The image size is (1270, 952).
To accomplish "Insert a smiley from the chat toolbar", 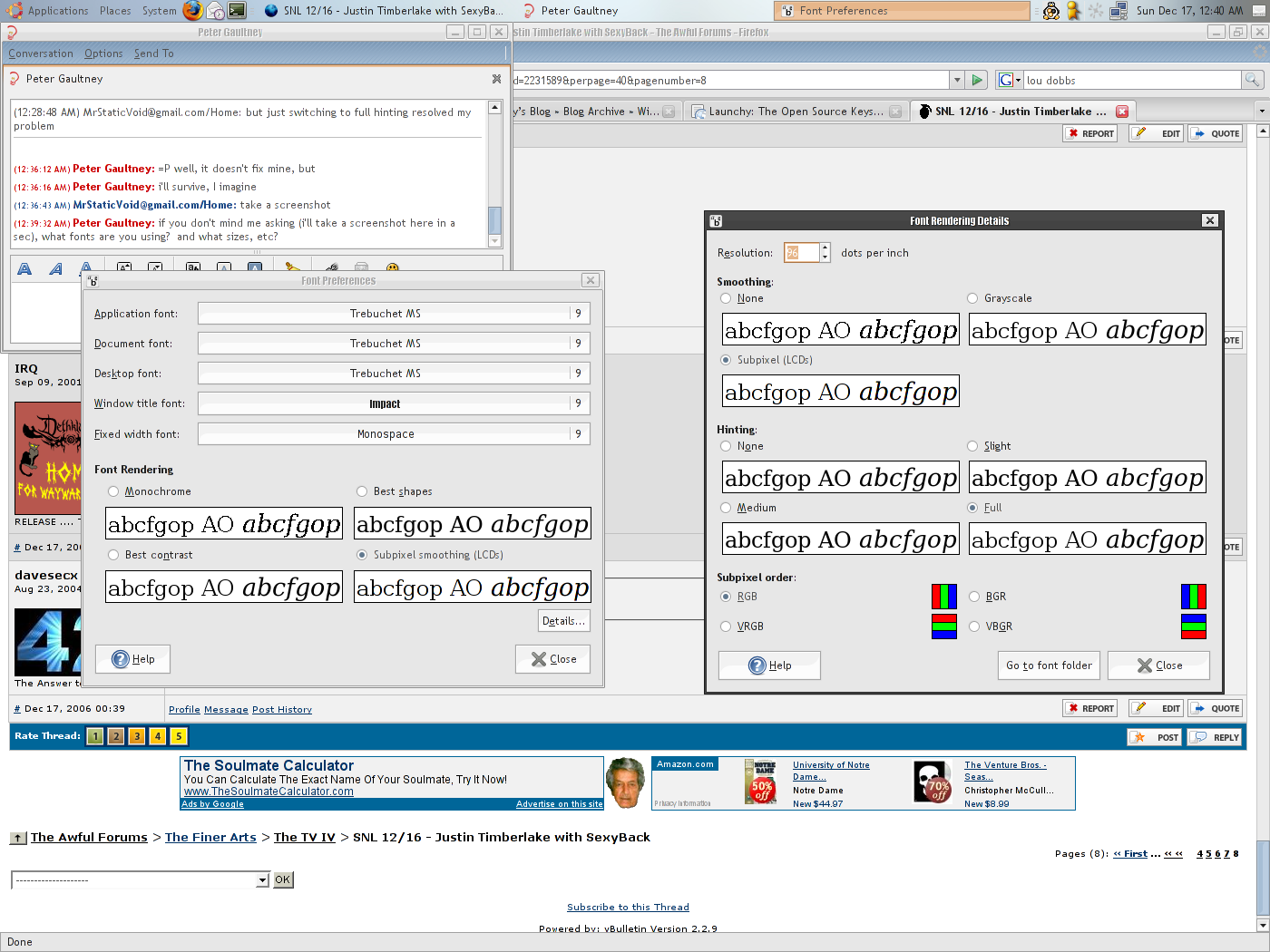I will [393, 268].
